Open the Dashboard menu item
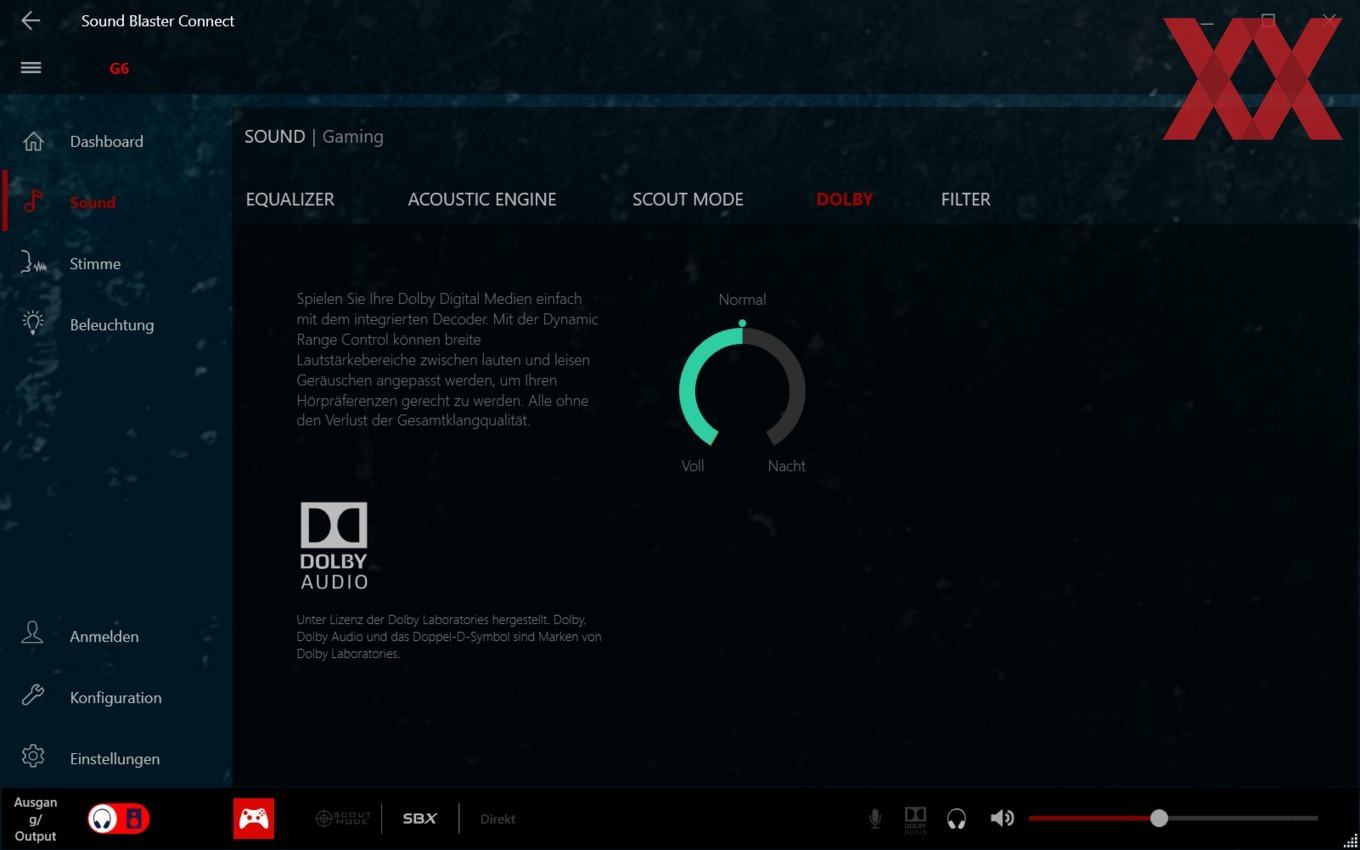This screenshot has height=850, width=1360. click(106, 141)
